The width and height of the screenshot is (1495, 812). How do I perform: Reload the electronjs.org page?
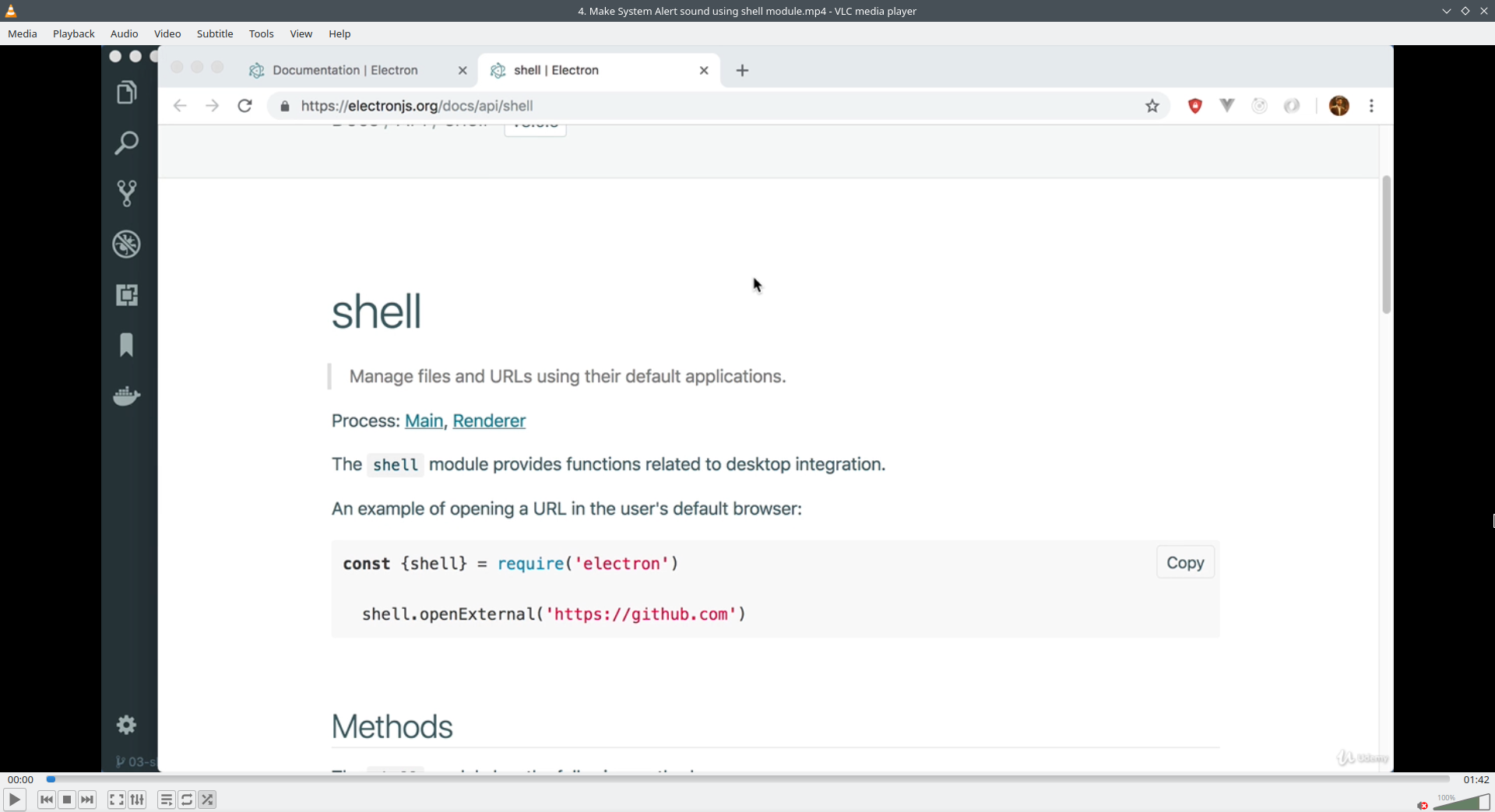click(245, 106)
